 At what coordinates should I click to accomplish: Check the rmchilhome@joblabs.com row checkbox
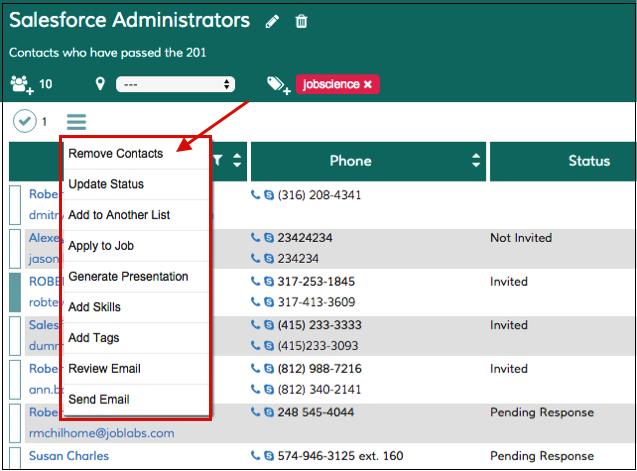point(15,423)
